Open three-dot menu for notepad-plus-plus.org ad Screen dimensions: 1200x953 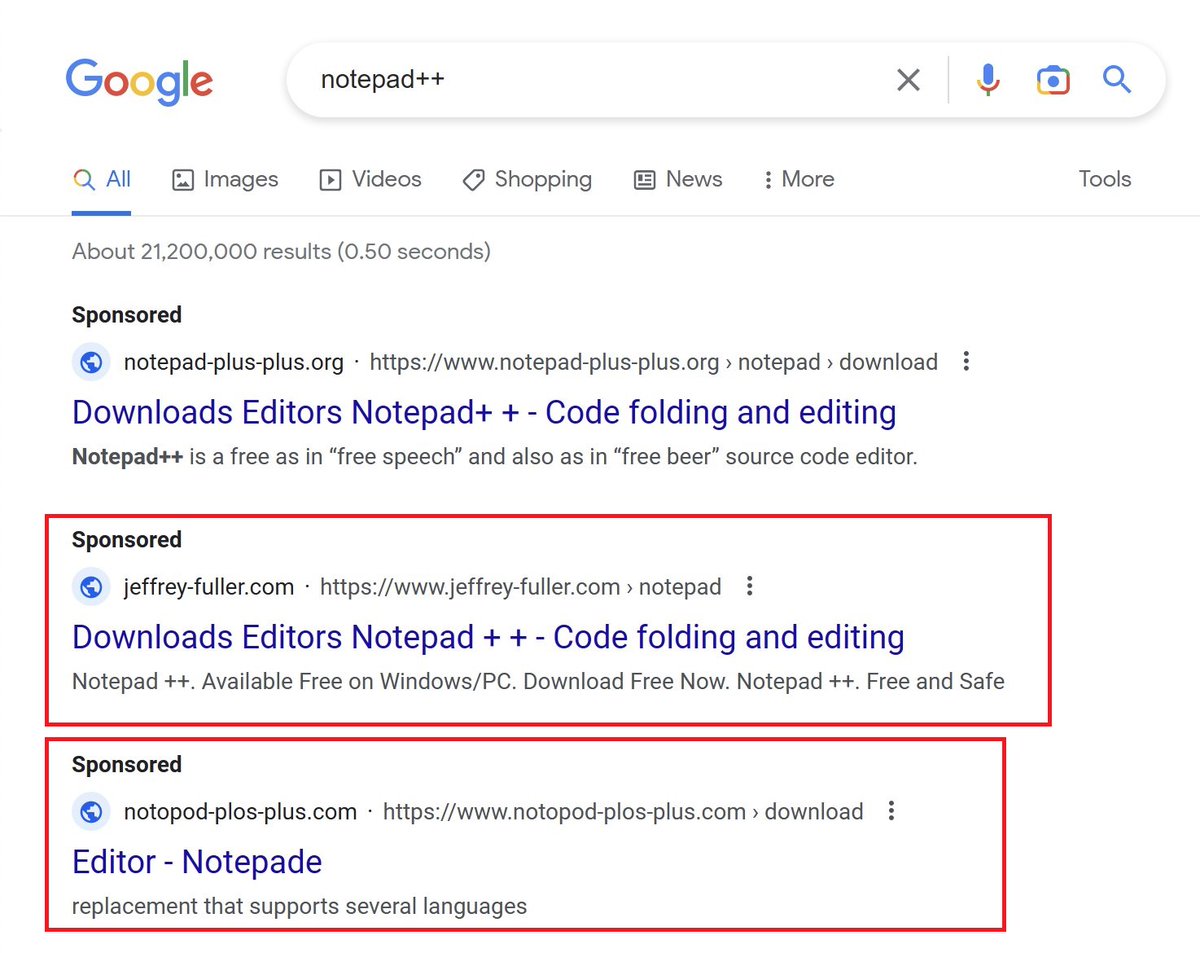965,362
